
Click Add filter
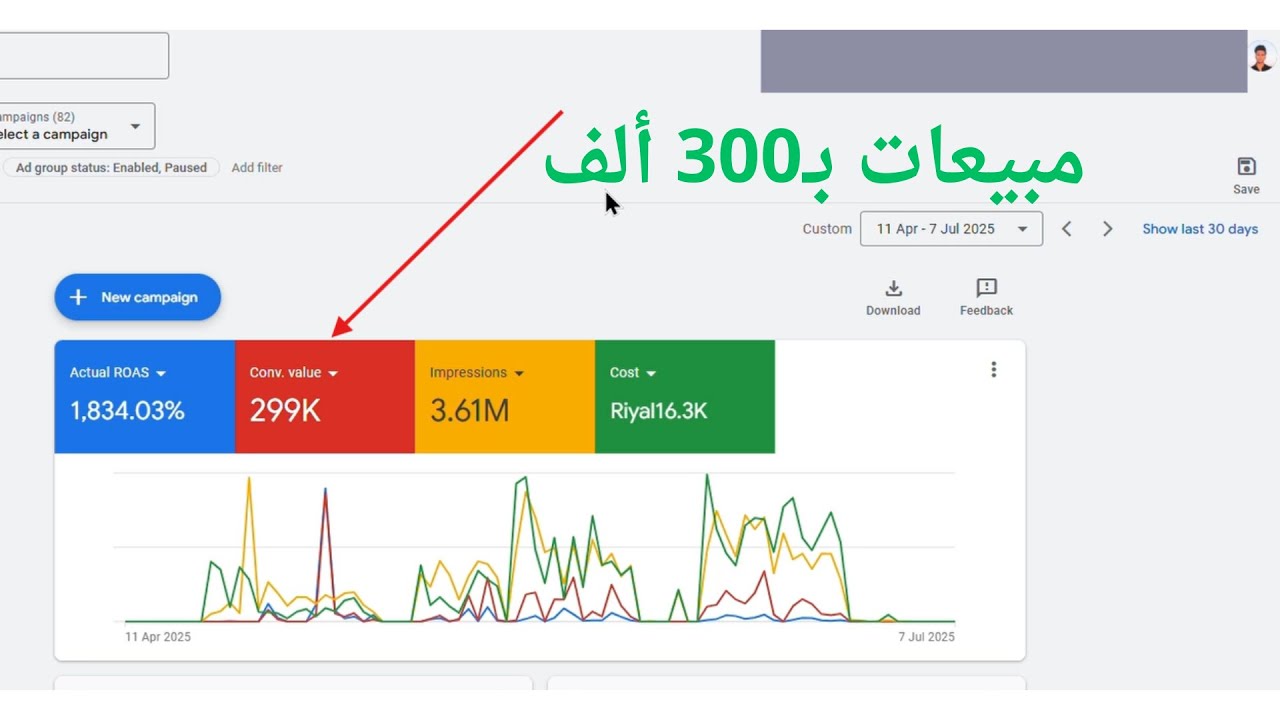point(257,168)
